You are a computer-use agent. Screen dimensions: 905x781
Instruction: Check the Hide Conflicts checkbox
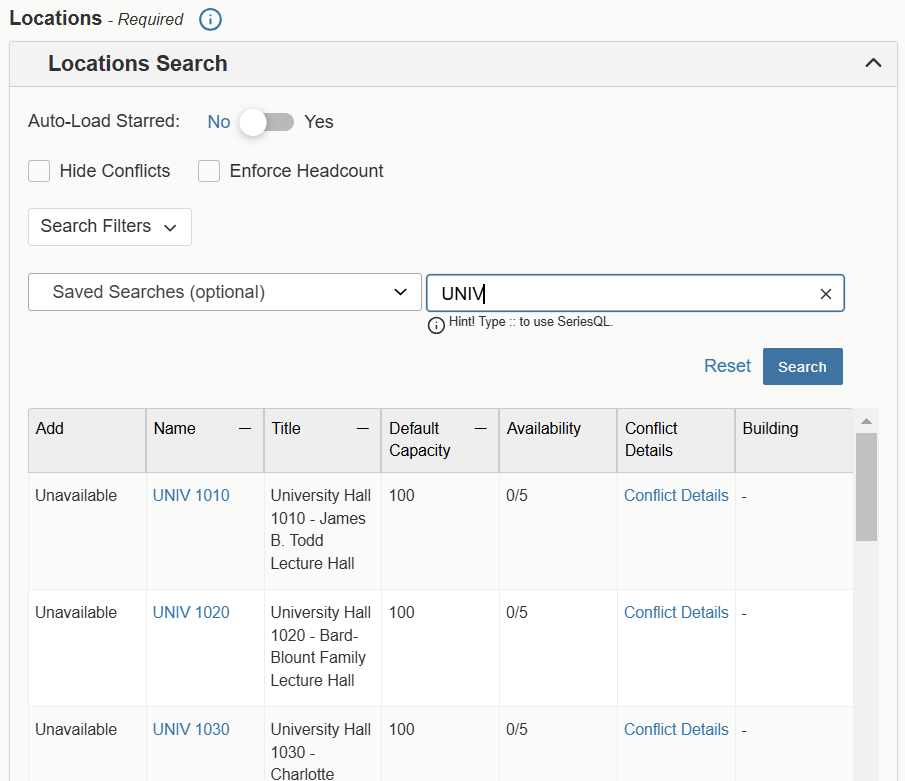click(x=39, y=171)
